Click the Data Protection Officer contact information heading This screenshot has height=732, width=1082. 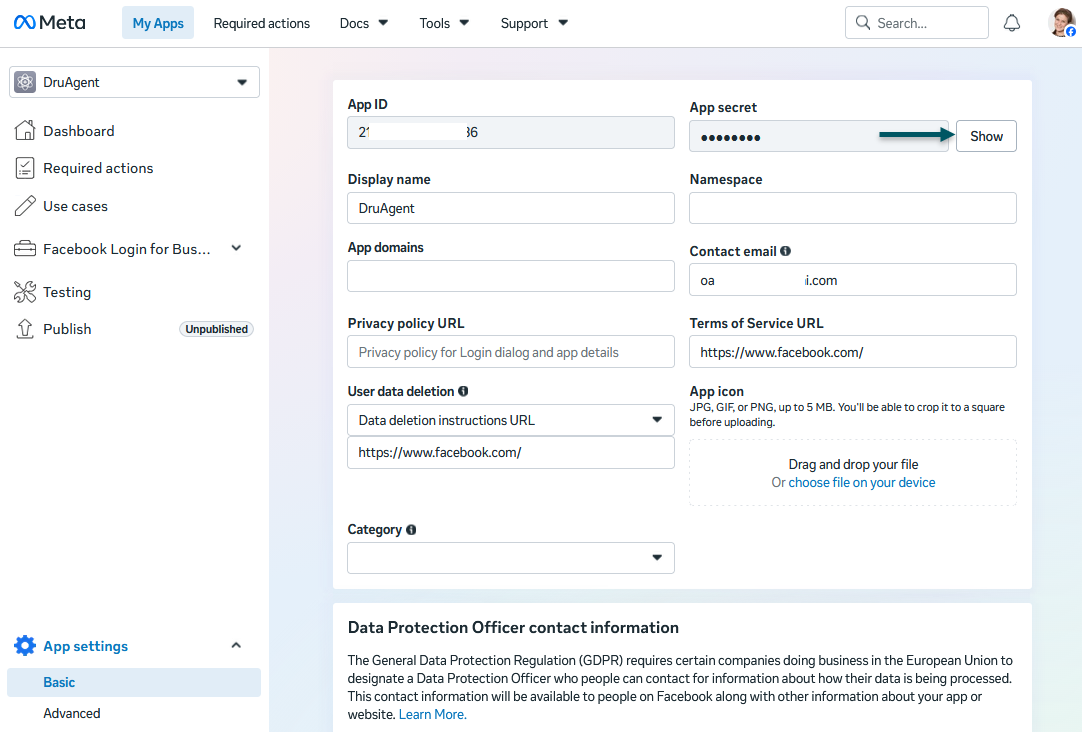coord(513,627)
